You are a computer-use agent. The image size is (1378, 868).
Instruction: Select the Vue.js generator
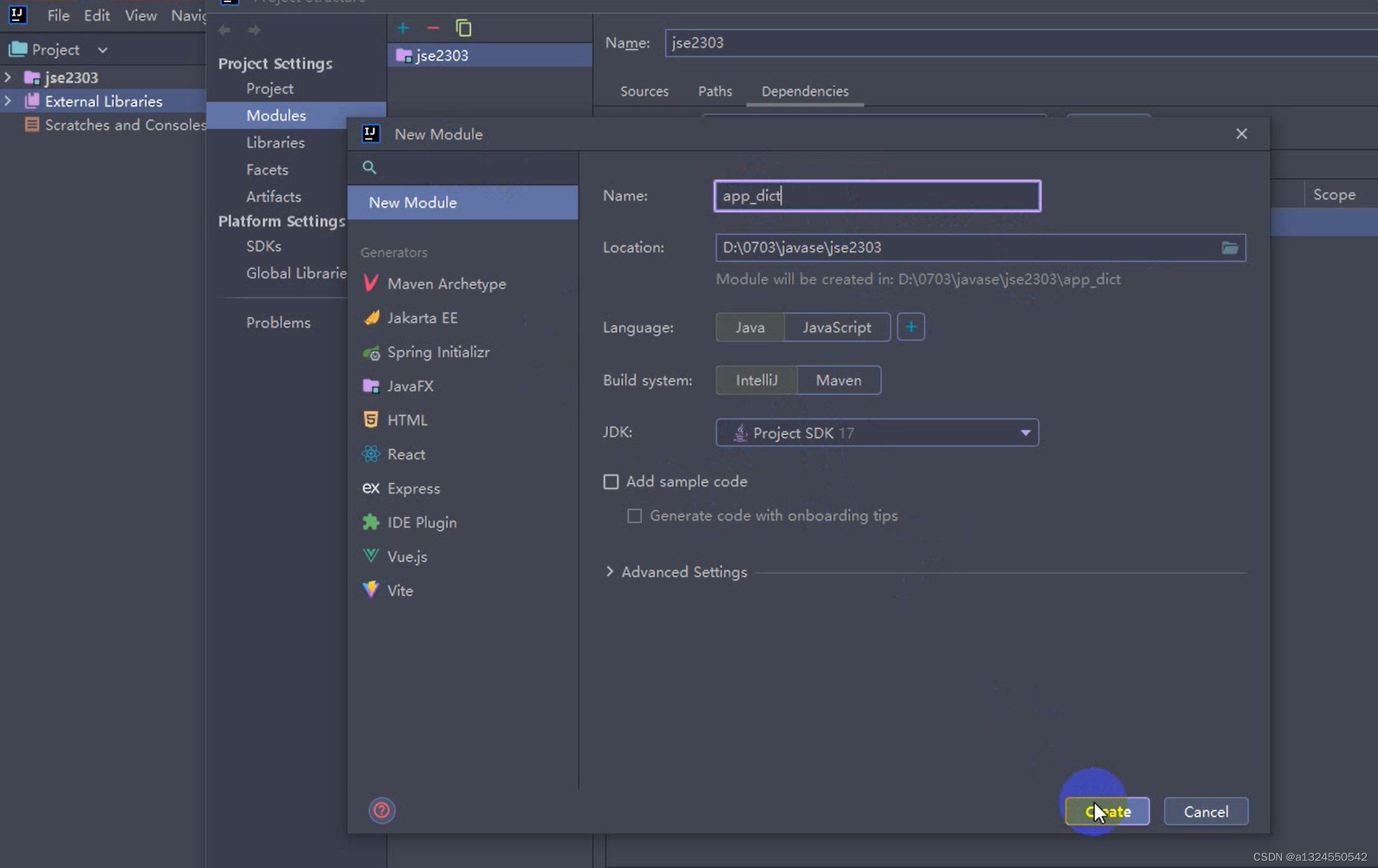click(x=406, y=556)
